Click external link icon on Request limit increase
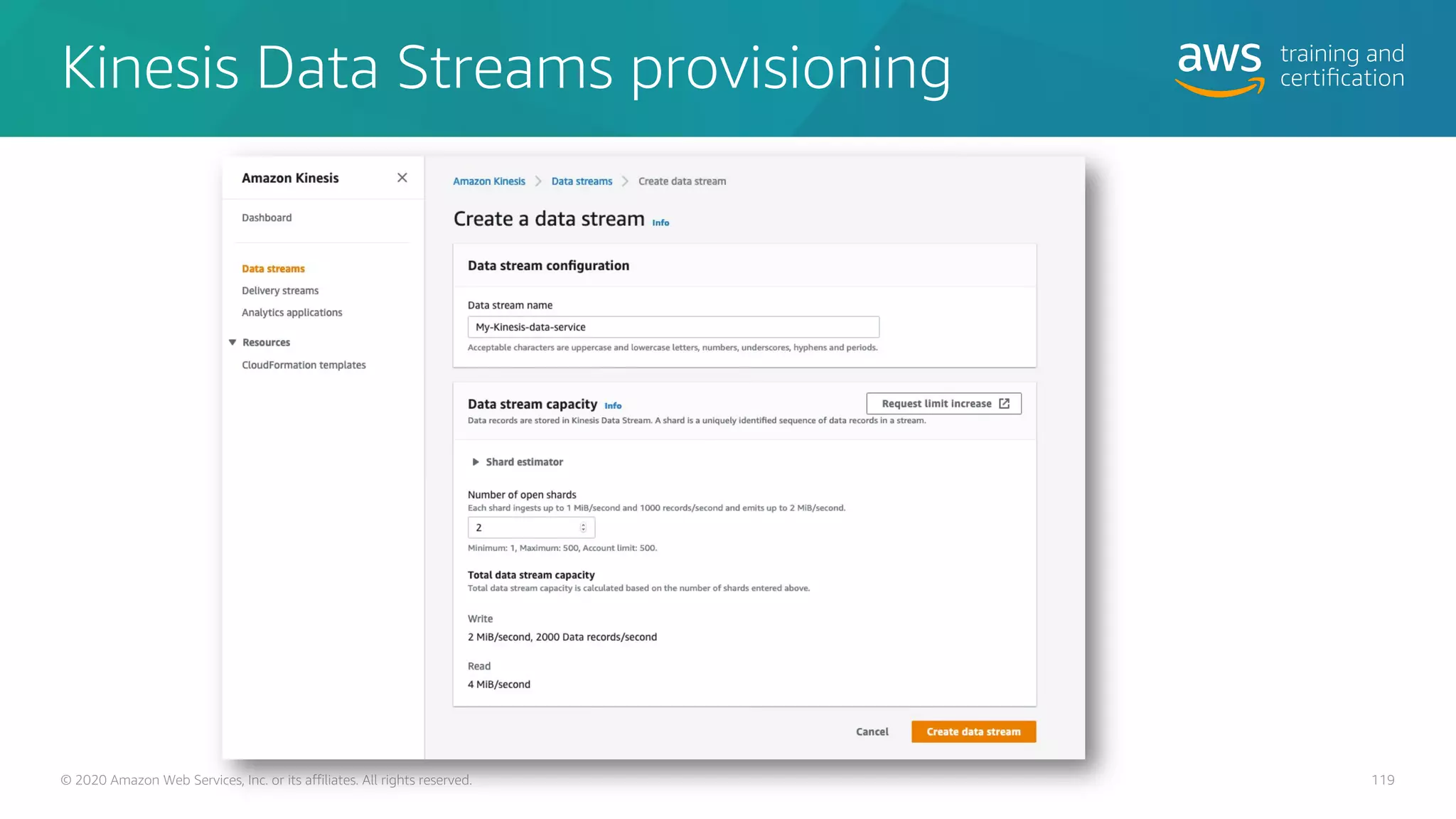This screenshot has height=819, width=1456. click(x=1004, y=404)
